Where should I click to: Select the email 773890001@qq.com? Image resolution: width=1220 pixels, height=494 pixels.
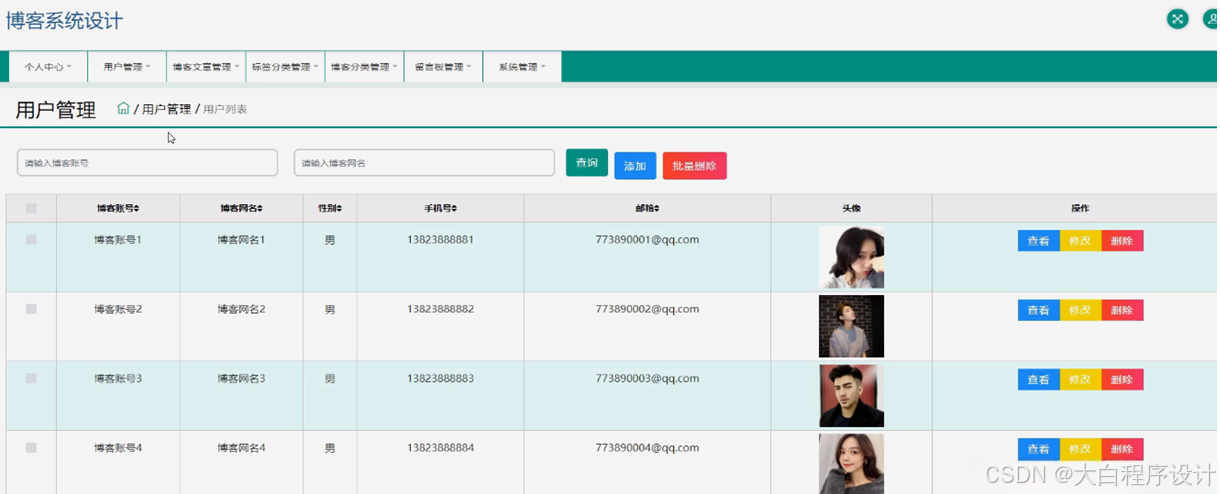coord(647,240)
